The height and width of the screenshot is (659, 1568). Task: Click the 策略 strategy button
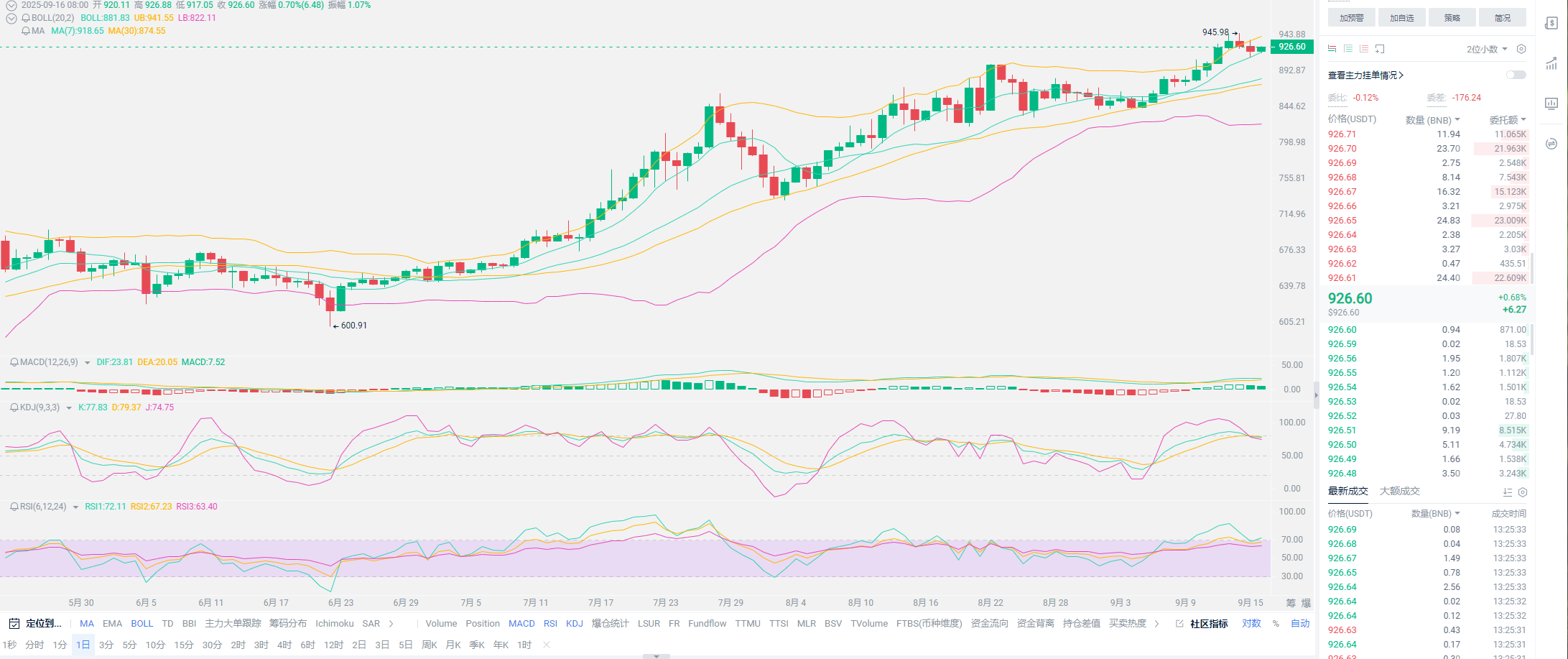1452,18
